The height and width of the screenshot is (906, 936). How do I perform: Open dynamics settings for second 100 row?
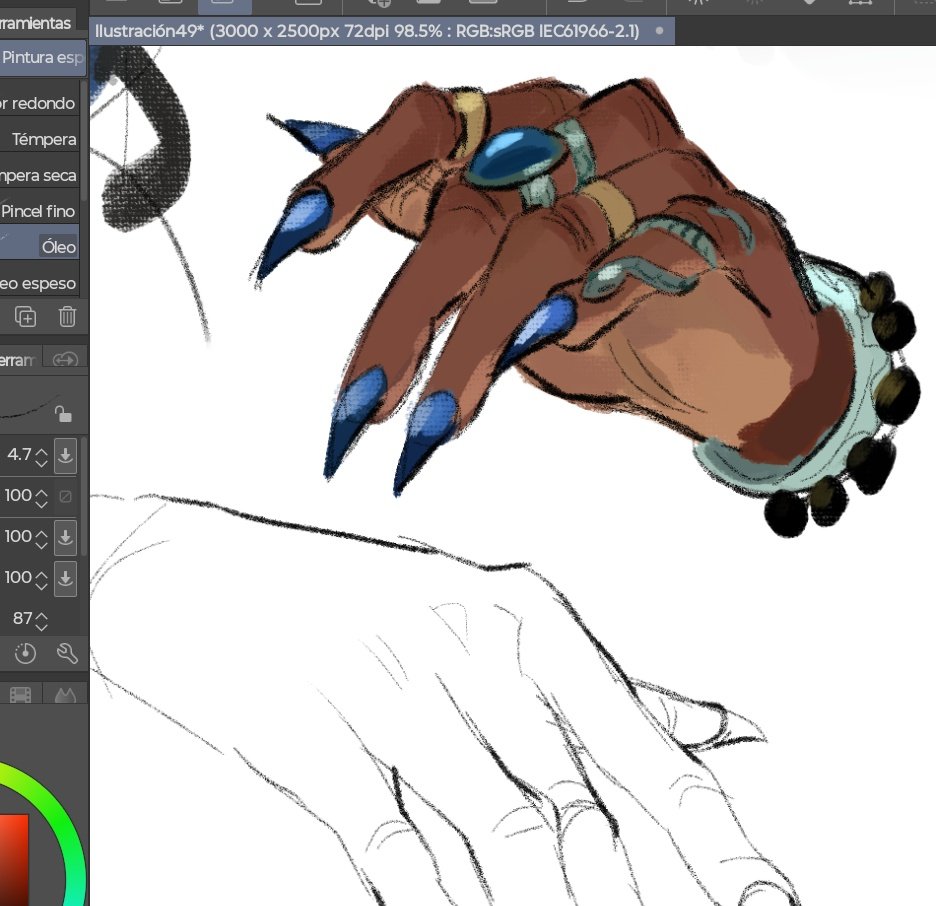point(65,537)
